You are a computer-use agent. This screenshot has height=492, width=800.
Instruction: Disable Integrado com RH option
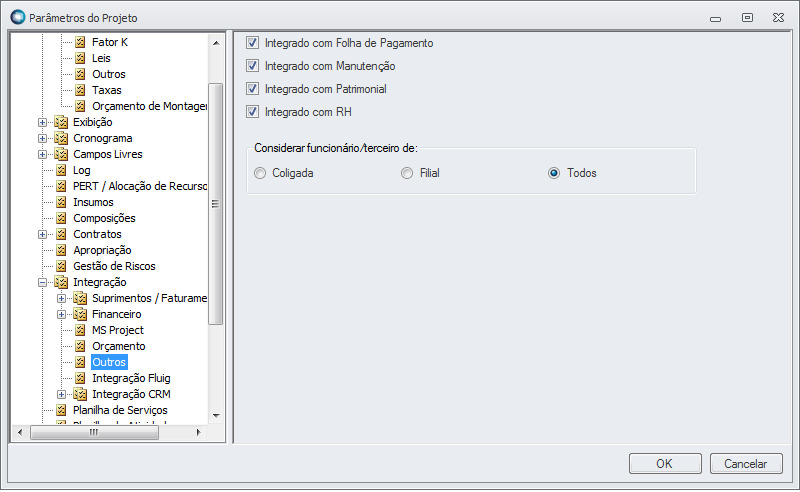[x=253, y=112]
